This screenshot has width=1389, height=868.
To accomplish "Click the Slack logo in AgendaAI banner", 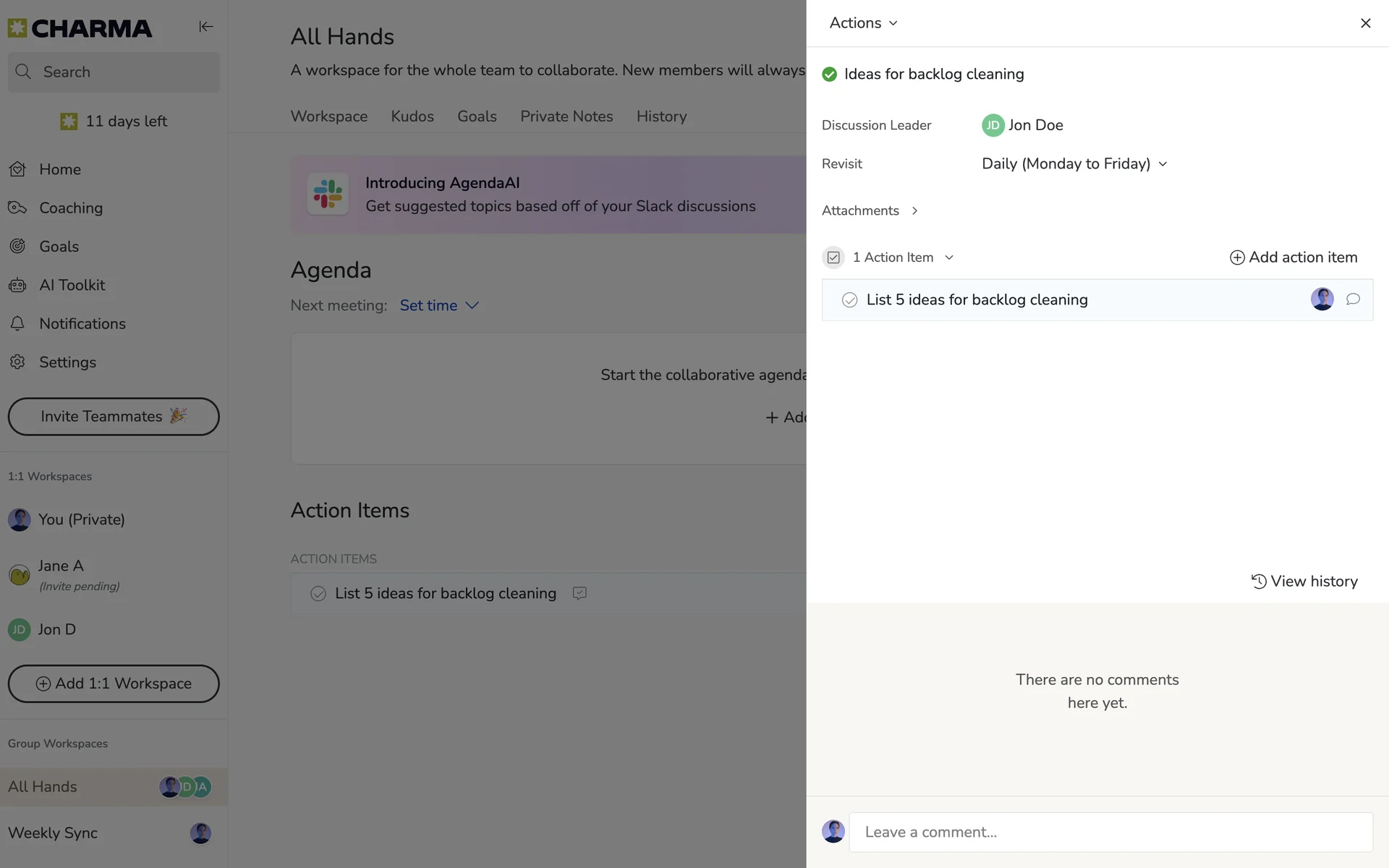I will [x=328, y=194].
